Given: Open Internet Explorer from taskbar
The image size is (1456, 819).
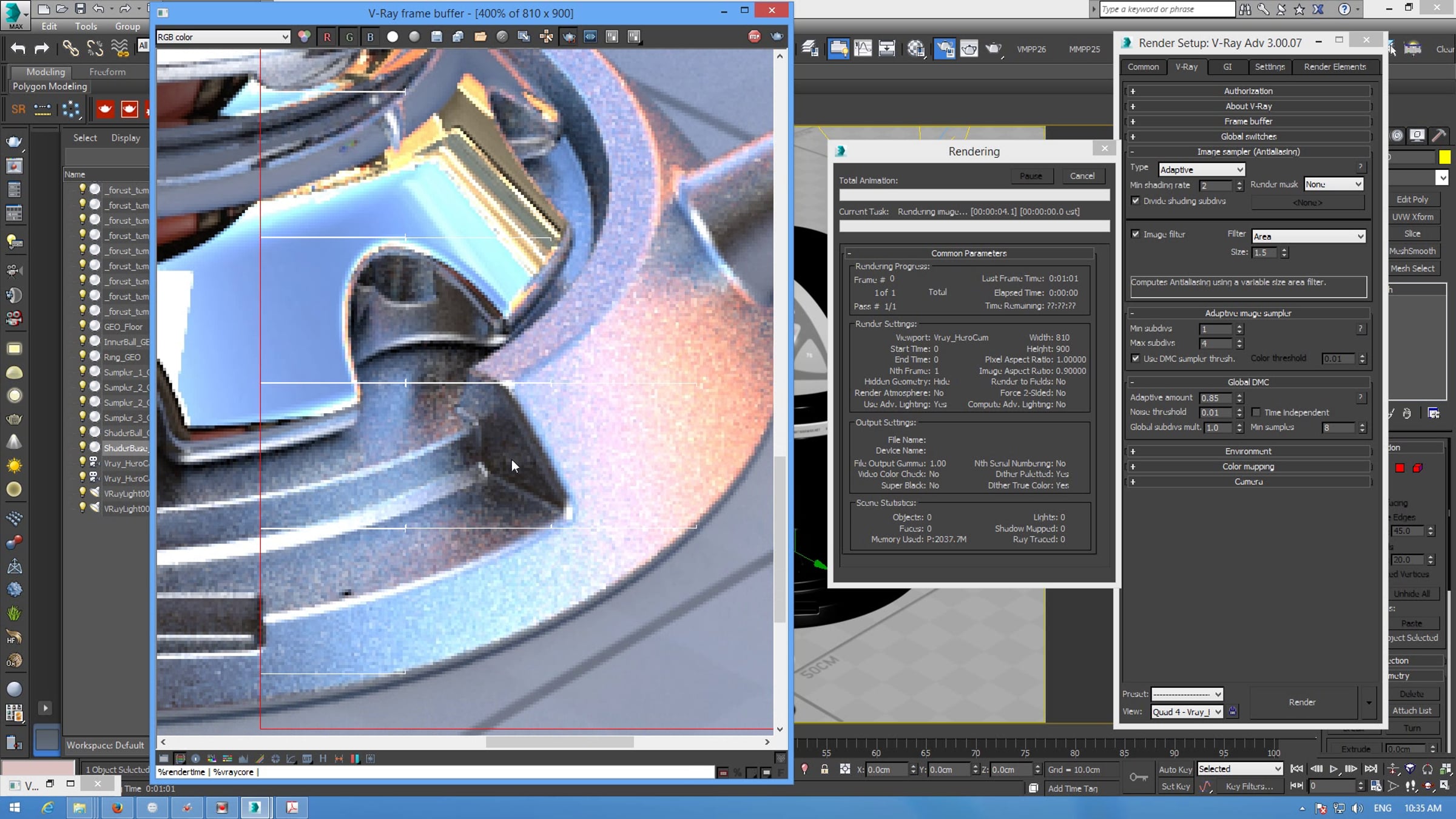Looking at the screenshot, I should coord(47,807).
